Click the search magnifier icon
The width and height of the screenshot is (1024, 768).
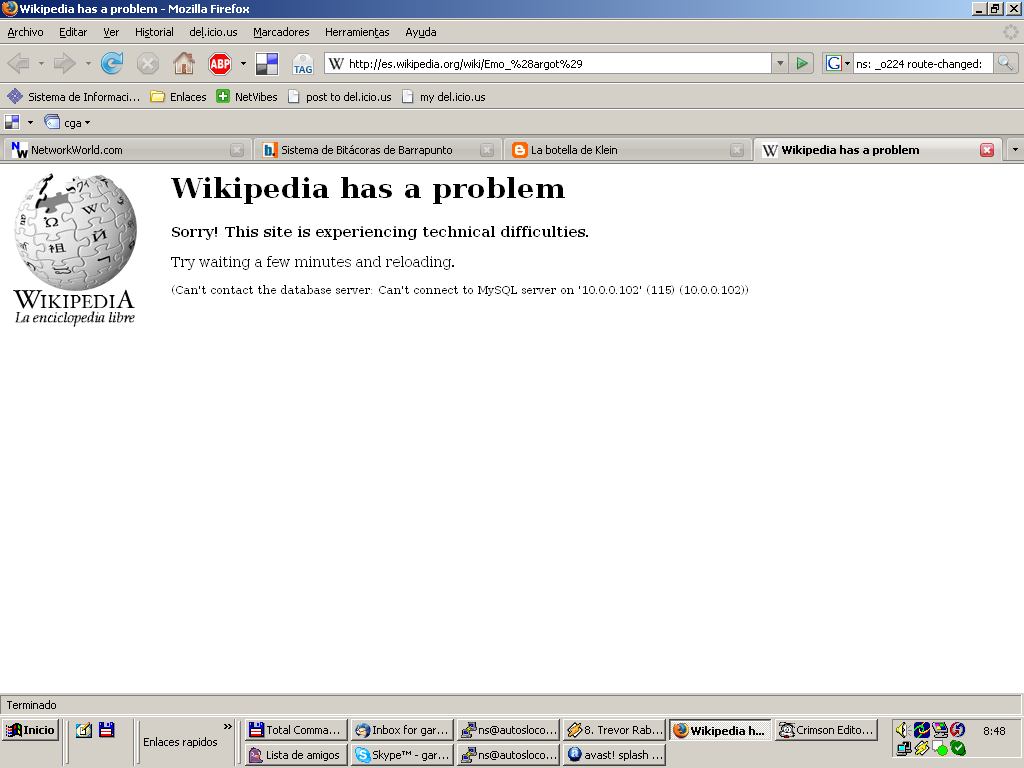pos(1005,63)
